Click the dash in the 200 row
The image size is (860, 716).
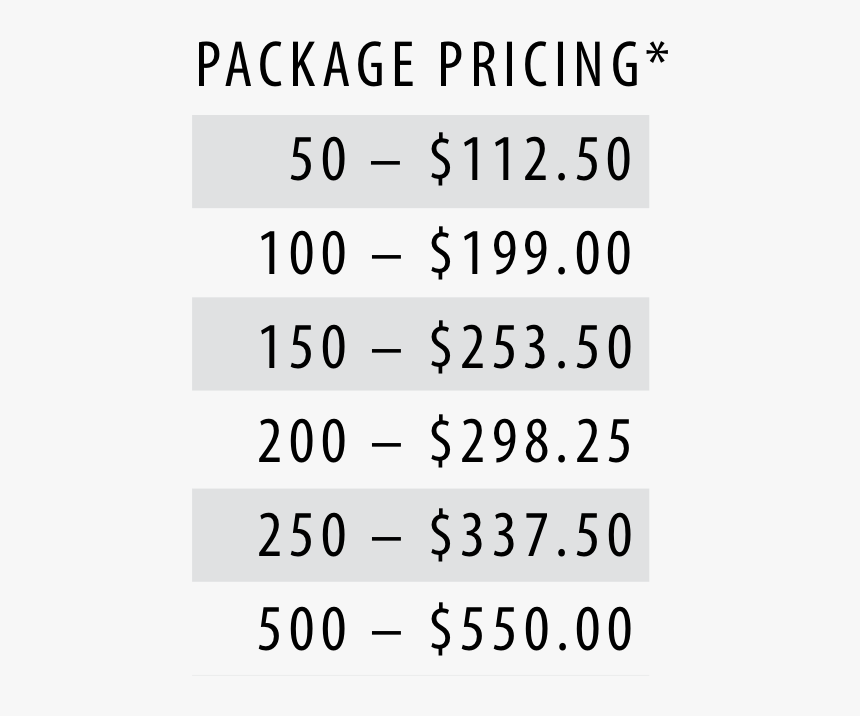388,445
